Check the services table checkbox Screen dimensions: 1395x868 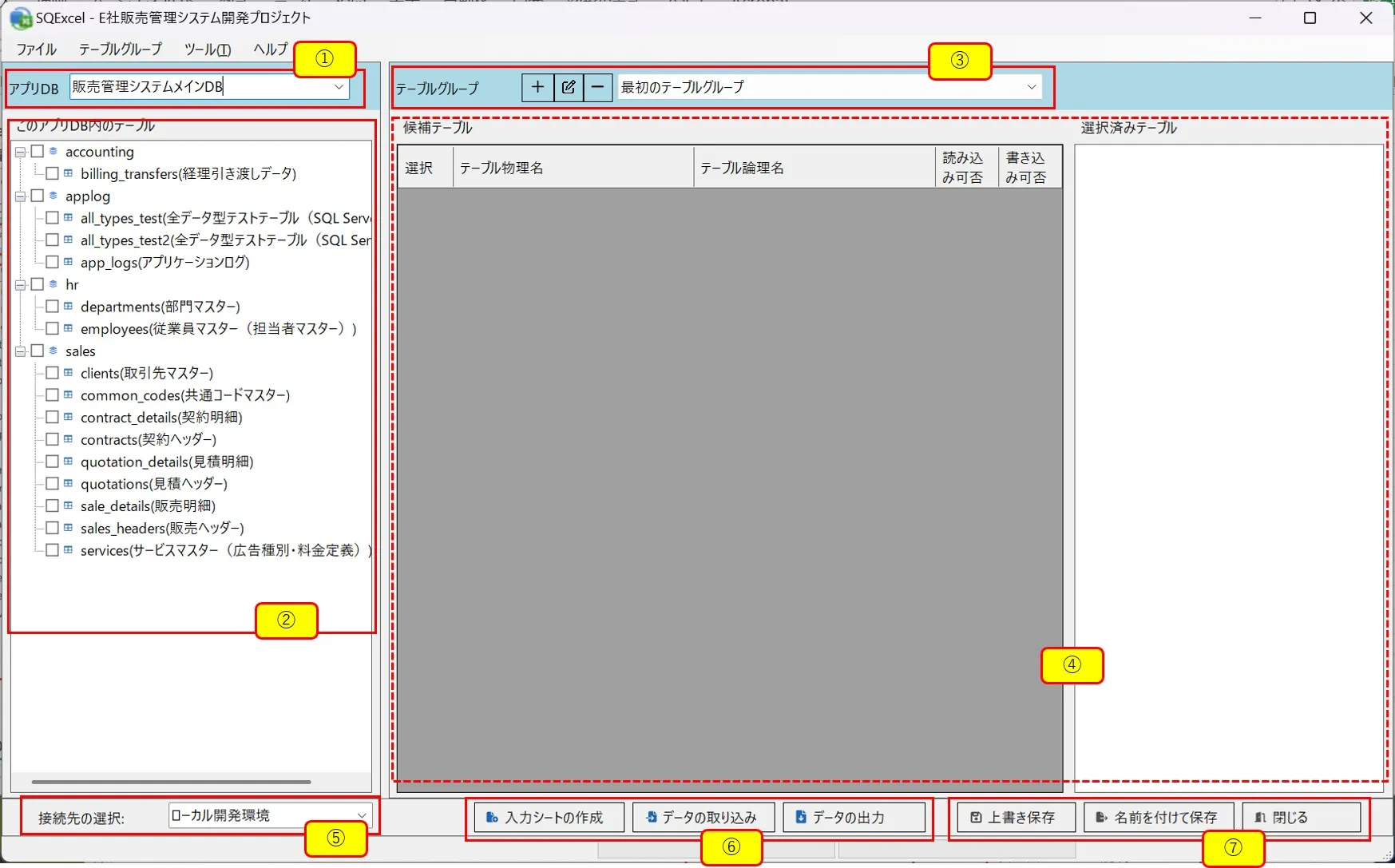pyautogui.click(x=52, y=550)
